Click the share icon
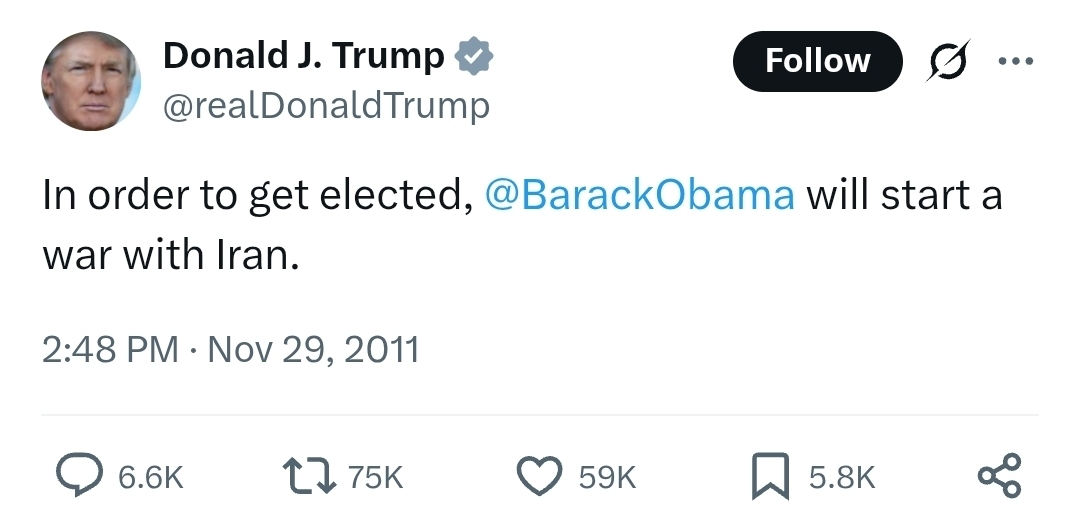 1000,477
